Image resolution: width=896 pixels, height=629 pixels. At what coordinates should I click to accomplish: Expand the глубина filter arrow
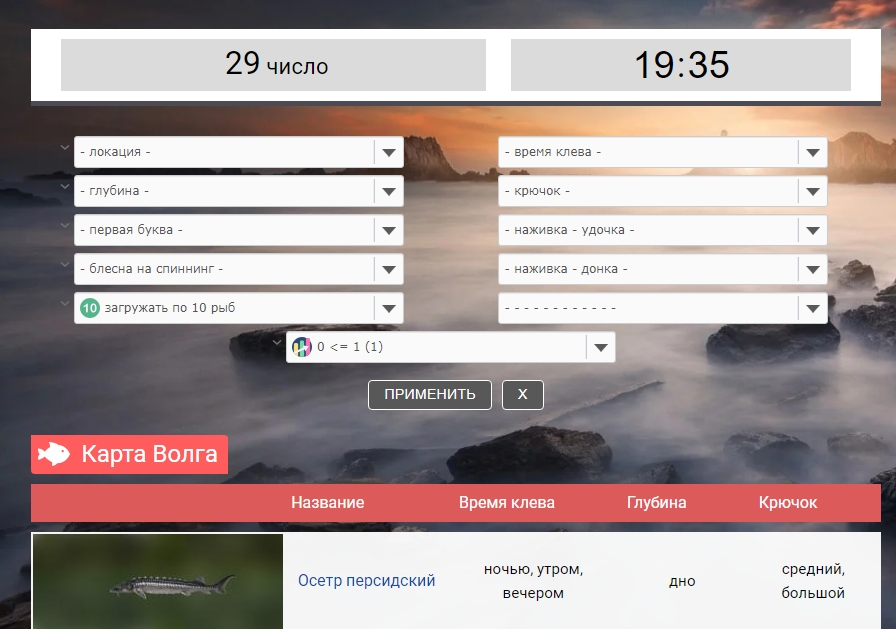pyautogui.click(x=388, y=191)
